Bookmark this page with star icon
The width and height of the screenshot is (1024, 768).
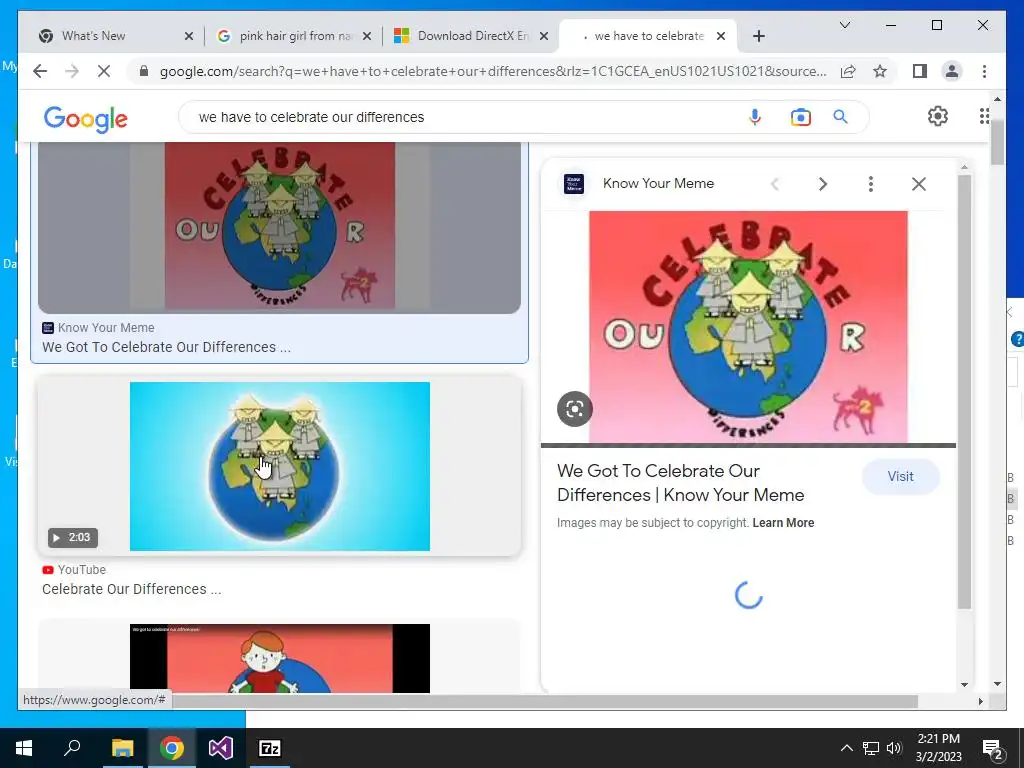click(880, 71)
